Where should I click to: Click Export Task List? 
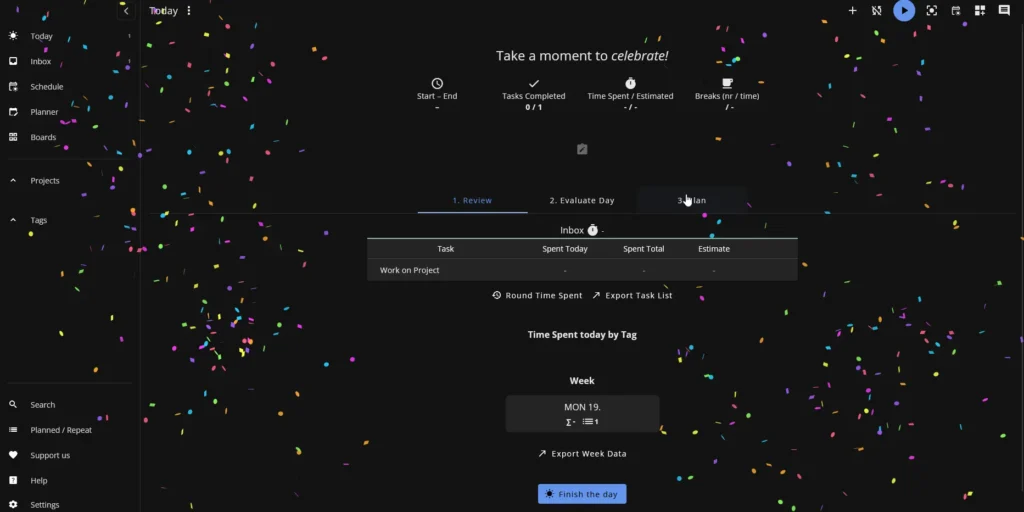tap(631, 296)
